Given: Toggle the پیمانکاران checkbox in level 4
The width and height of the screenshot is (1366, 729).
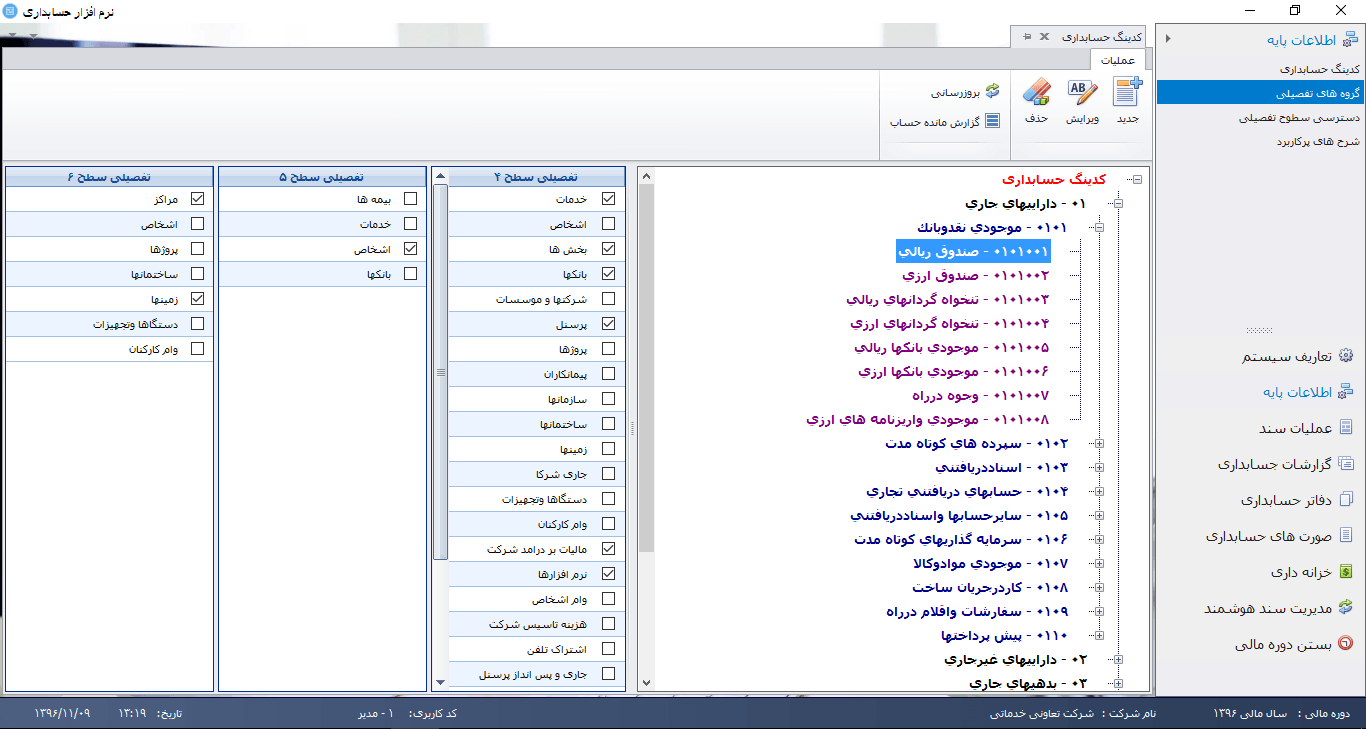Looking at the screenshot, I should (x=608, y=374).
